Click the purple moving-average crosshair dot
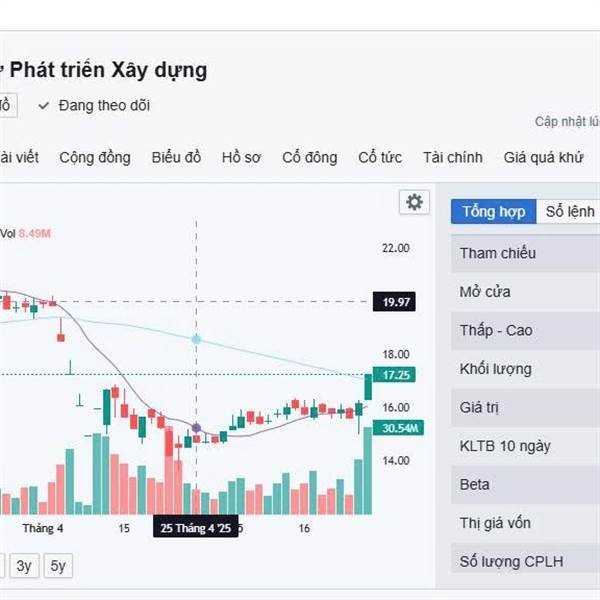Image resolution: width=600 pixels, height=600 pixels. tap(196, 428)
